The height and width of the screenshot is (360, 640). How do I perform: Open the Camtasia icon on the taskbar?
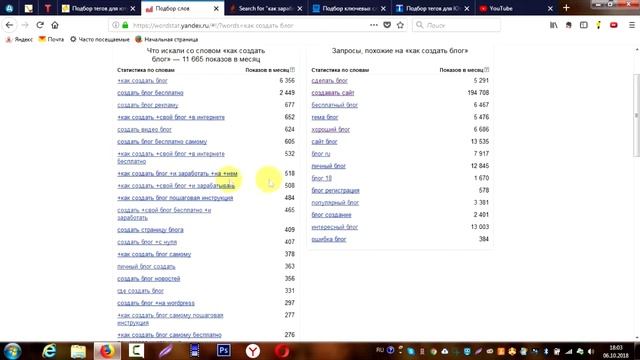tap(136, 351)
